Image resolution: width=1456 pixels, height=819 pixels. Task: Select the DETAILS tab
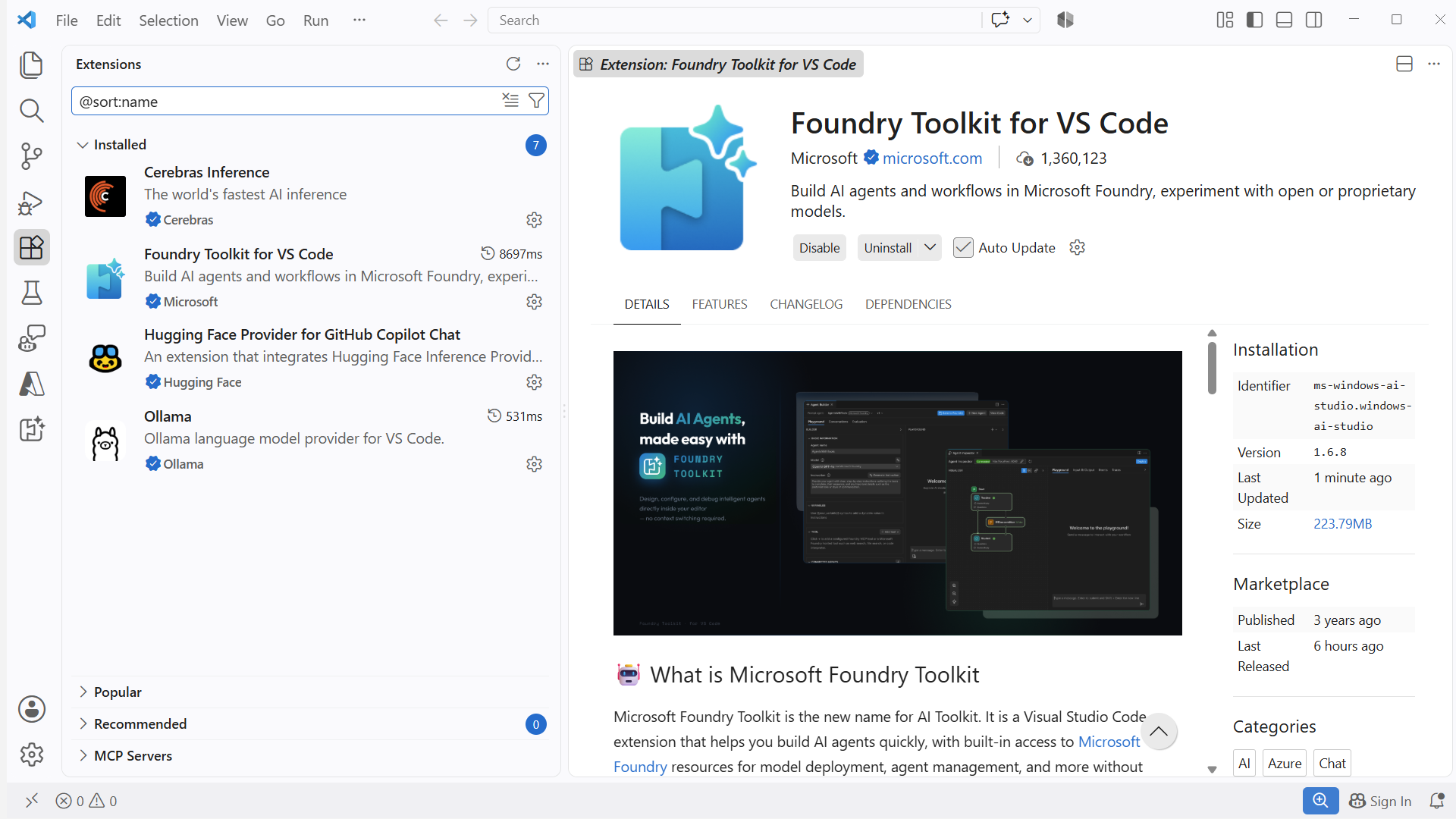(x=647, y=304)
